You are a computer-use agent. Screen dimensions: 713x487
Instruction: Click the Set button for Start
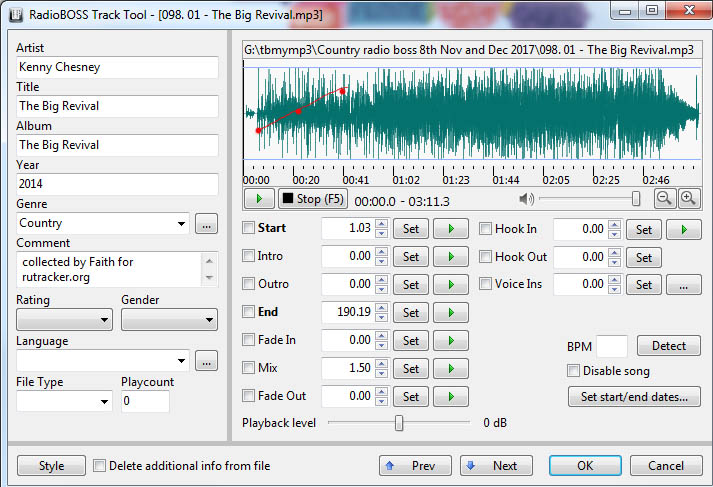411,228
